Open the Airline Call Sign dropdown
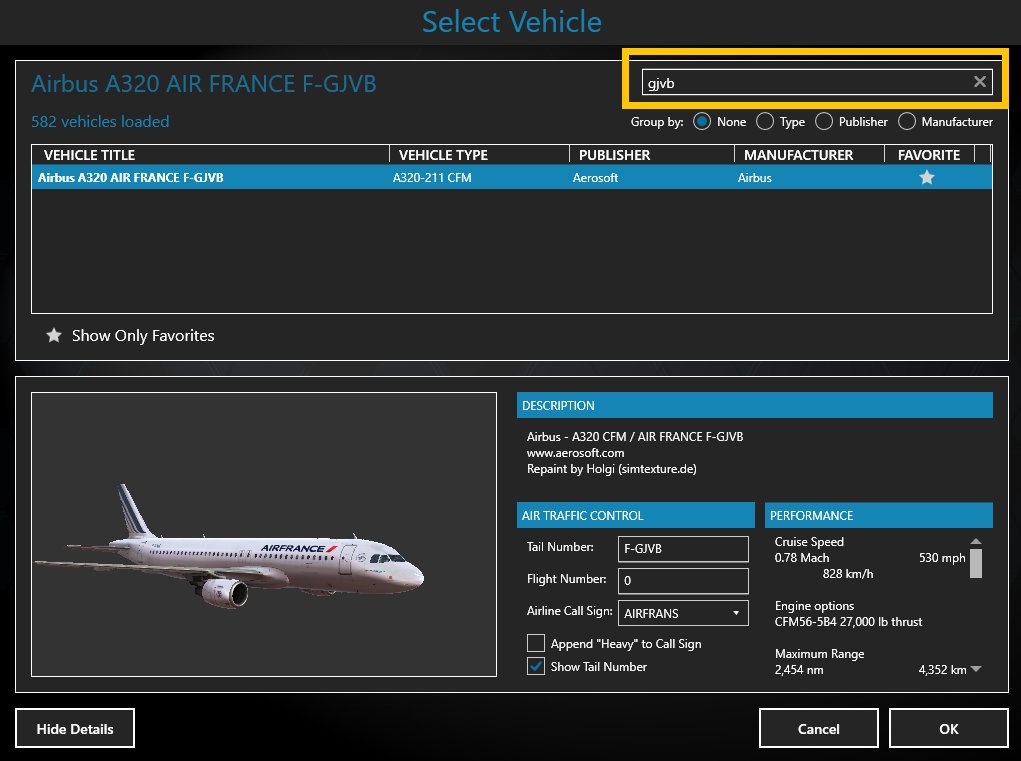 (683, 613)
